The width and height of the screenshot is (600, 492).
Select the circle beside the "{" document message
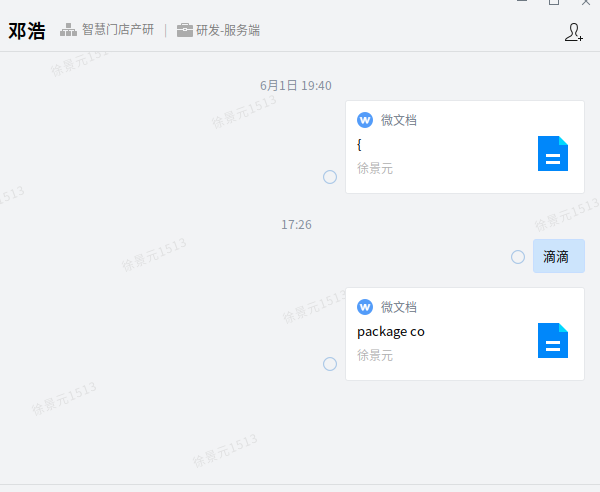(330, 177)
